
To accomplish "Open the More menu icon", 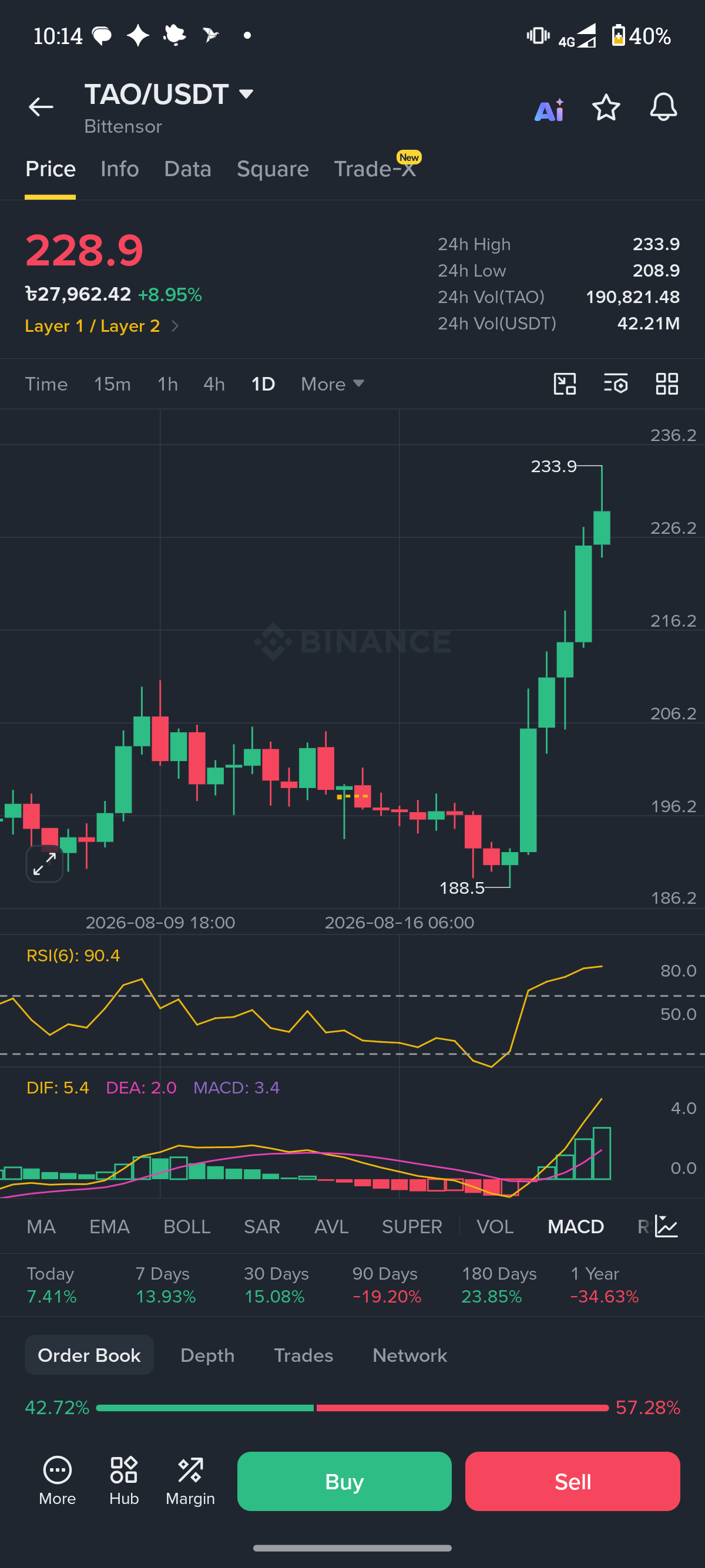I will pyautogui.click(x=57, y=1481).
